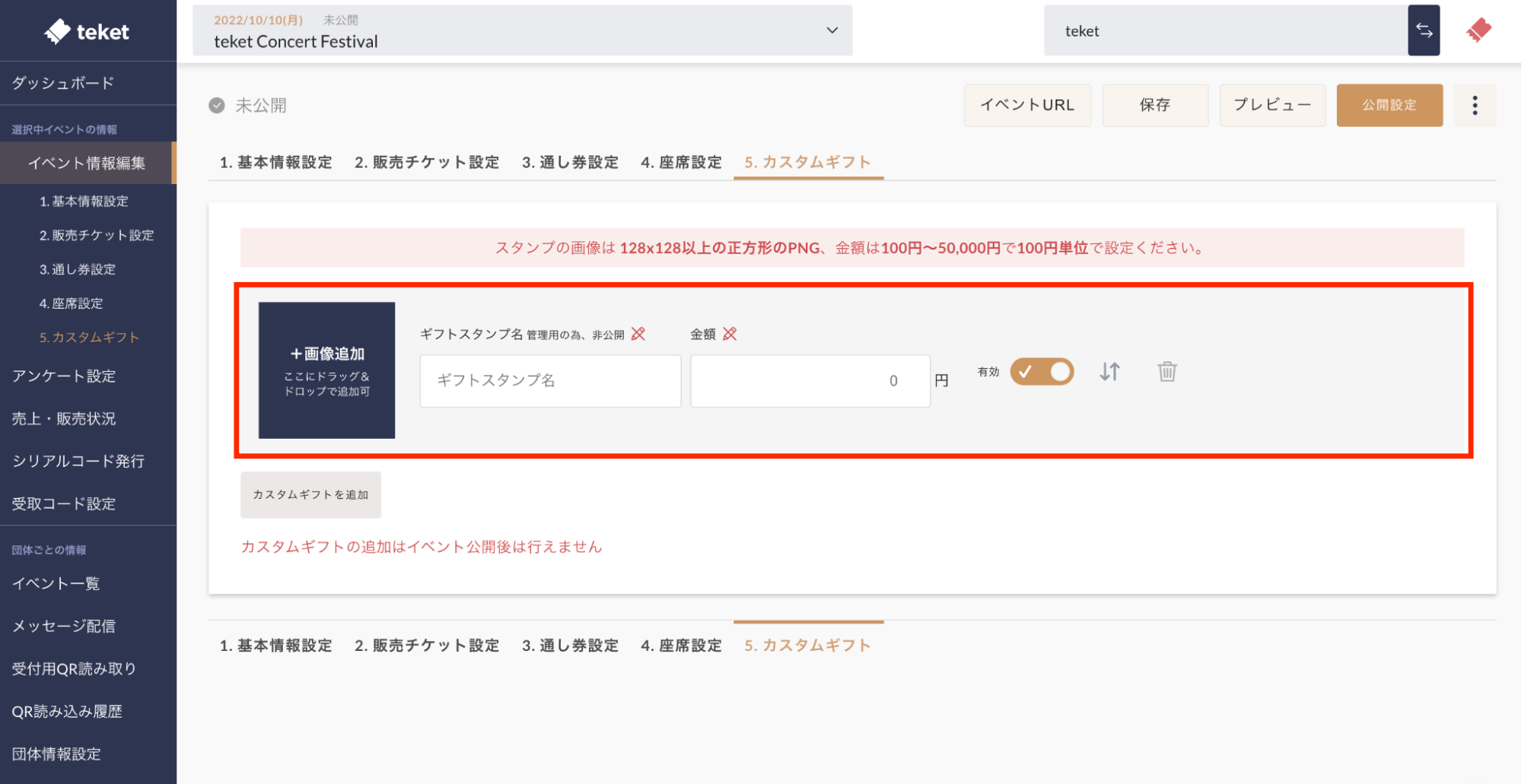Screen dimensions: 1521x784
Task: Click the reorder arrows icon for gift
Action: tap(1109, 372)
